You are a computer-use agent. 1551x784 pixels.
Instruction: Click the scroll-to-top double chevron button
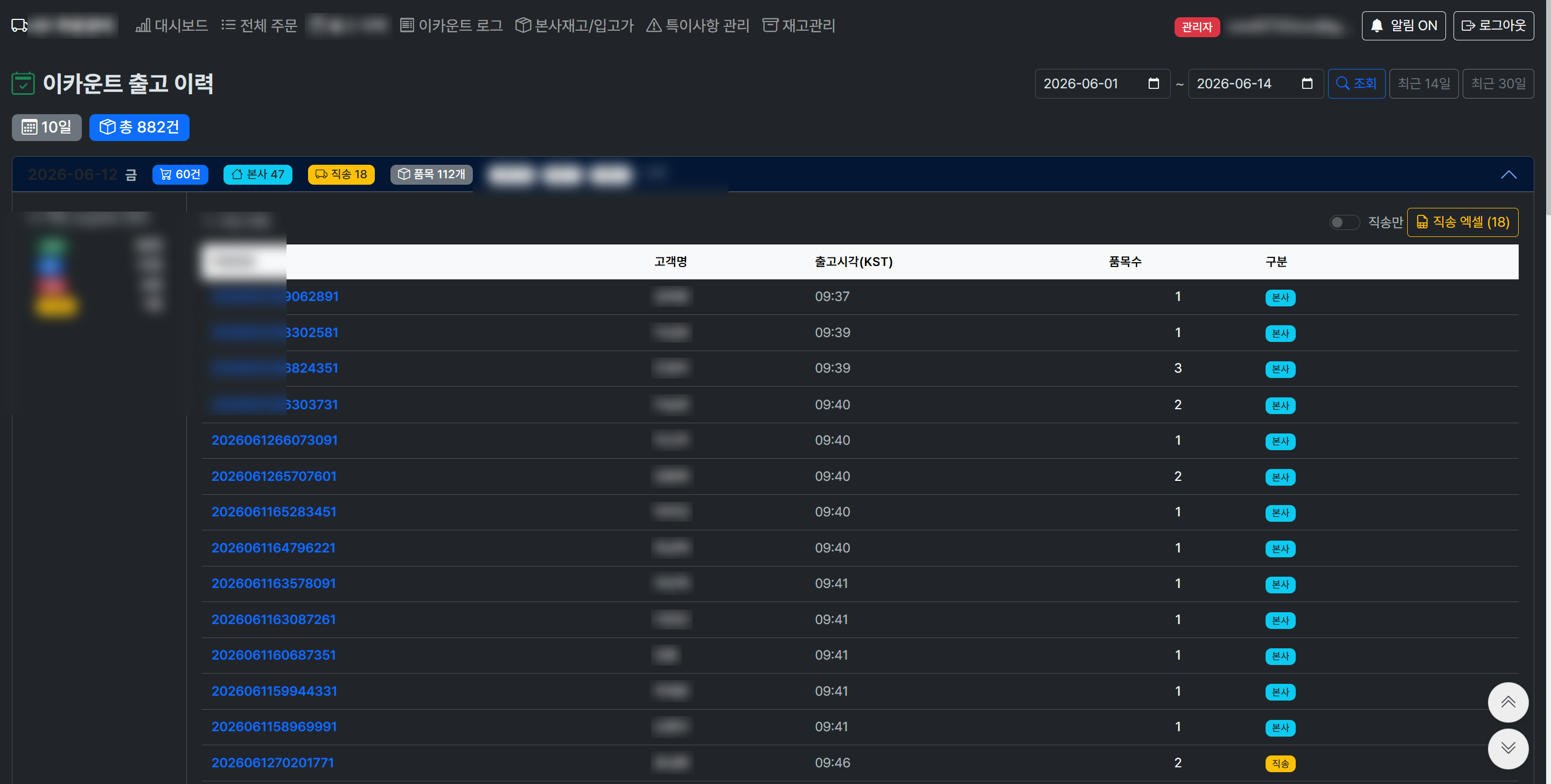pyautogui.click(x=1508, y=702)
